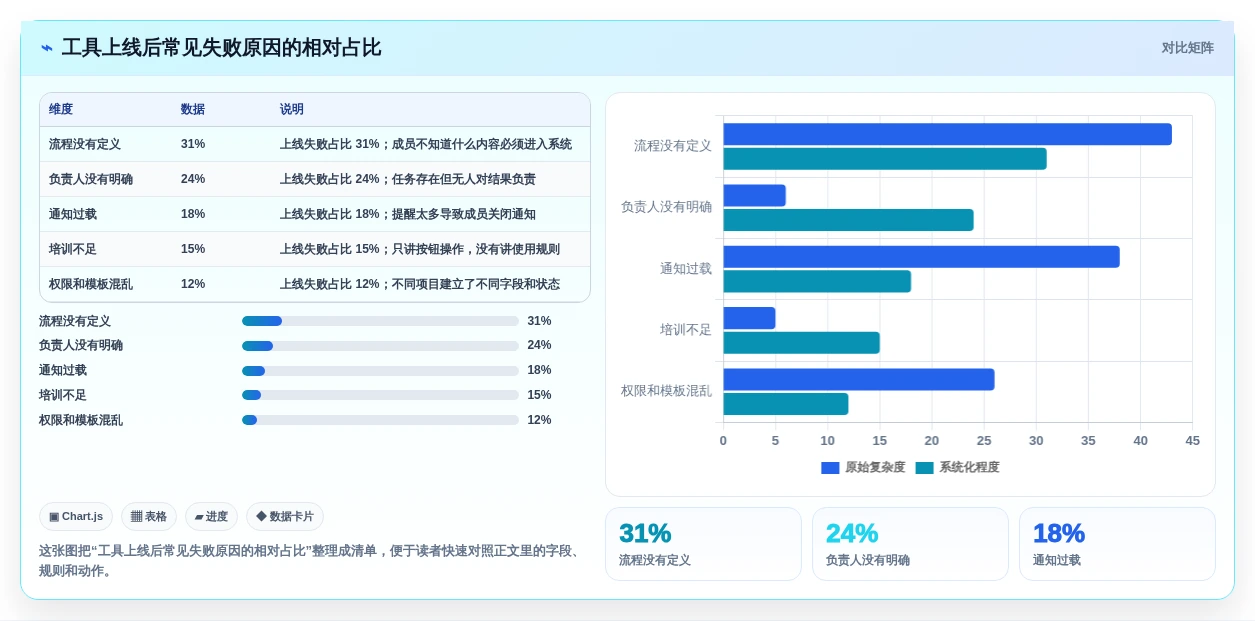Click description '只讲按钮操作，没有讲使用规则'
The height and width of the screenshot is (621, 1255).
(475, 249)
